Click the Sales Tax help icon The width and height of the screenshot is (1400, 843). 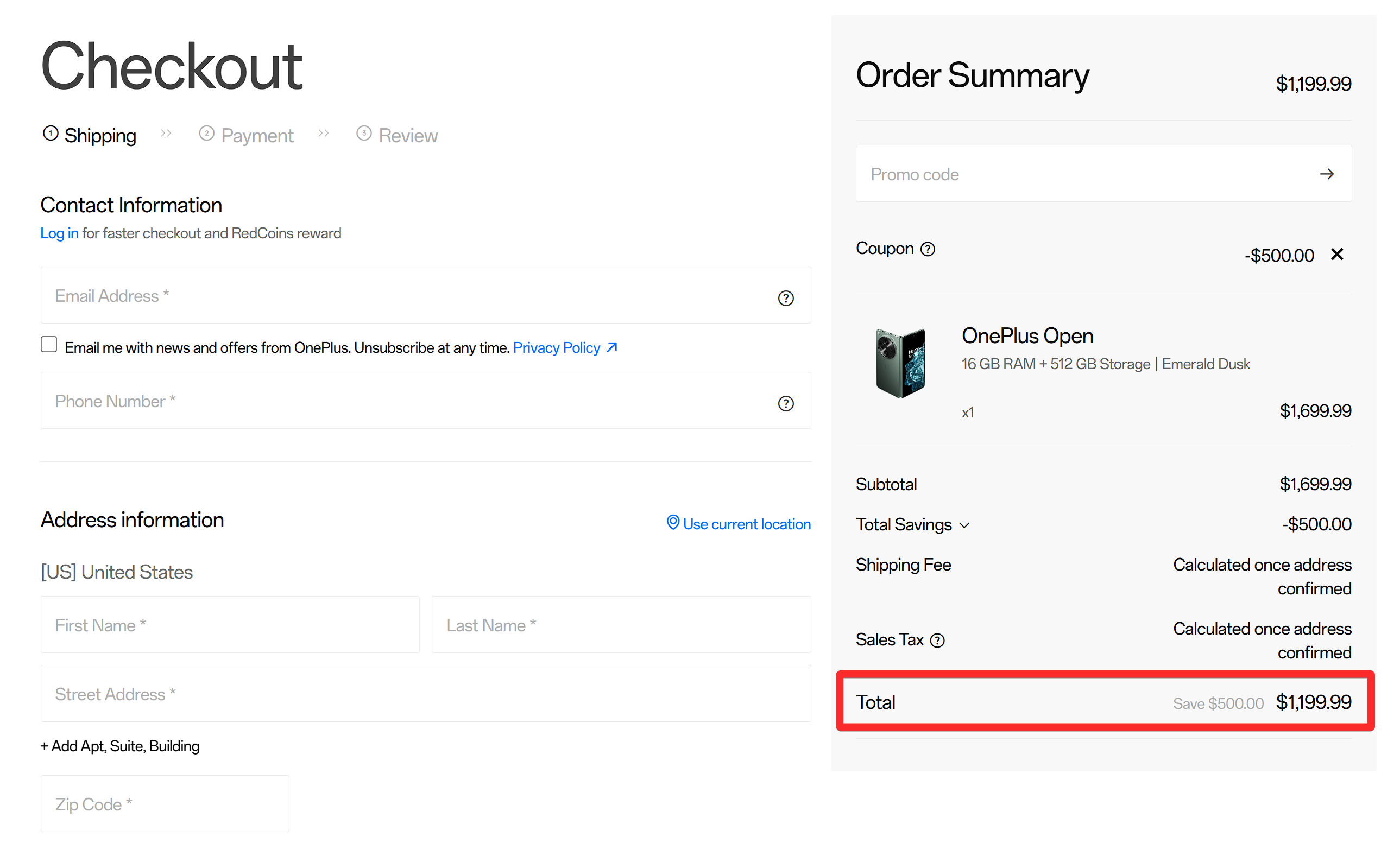(937, 640)
